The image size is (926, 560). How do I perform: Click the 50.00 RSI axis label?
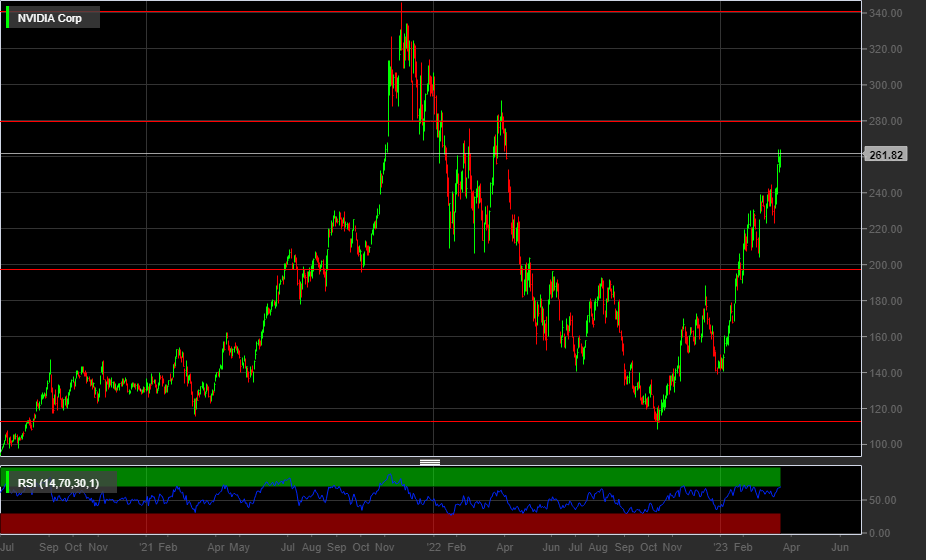pos(882,500)
